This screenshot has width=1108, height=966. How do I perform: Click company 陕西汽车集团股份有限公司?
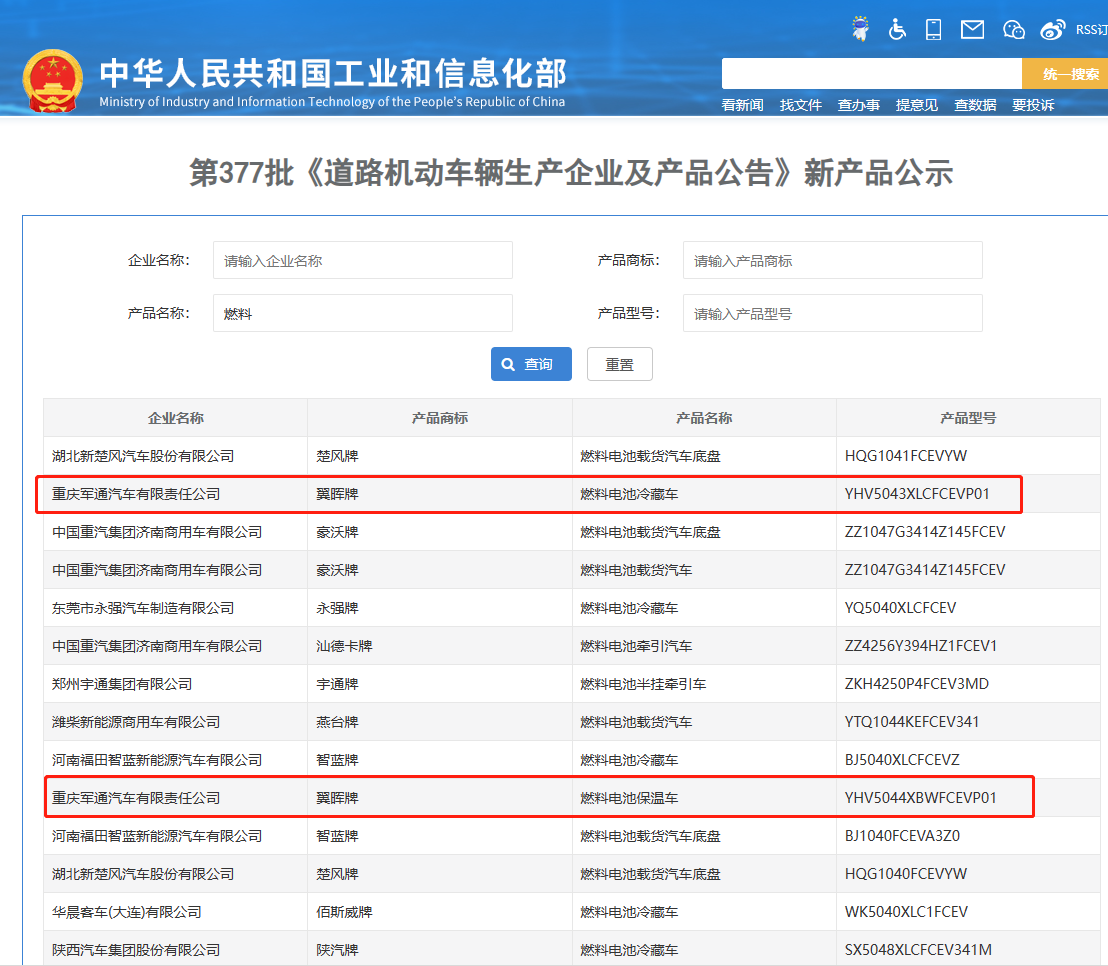tap(136, 950)
